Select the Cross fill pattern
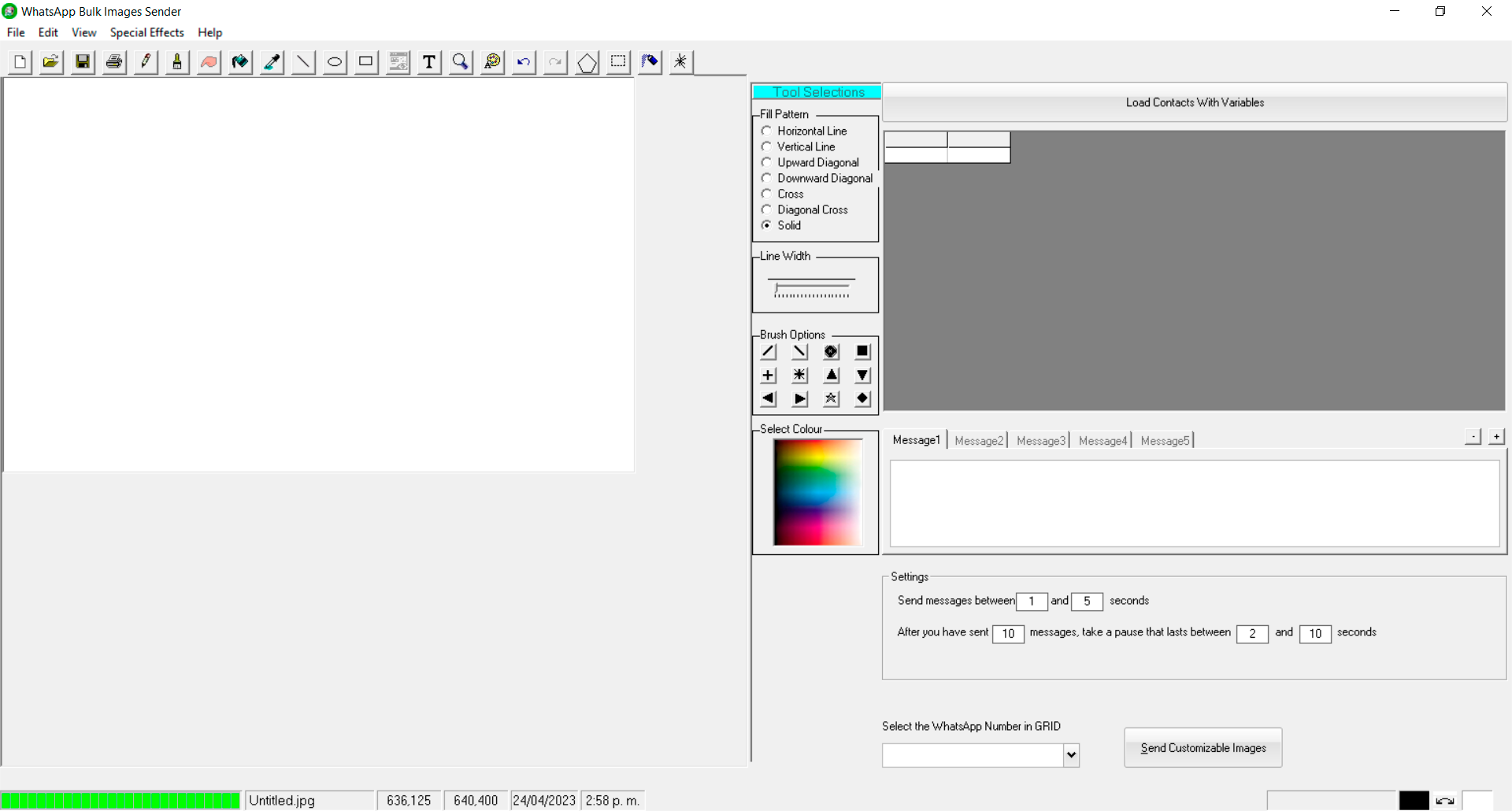 782,194
